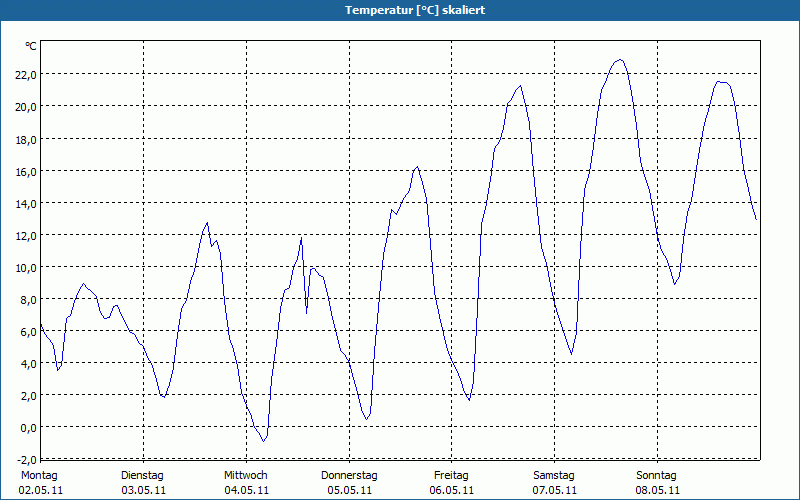The height and width of the screenshot is (500, 800).
Task: Click the 0,0 y-axis label
Action: tap(29, 428)
